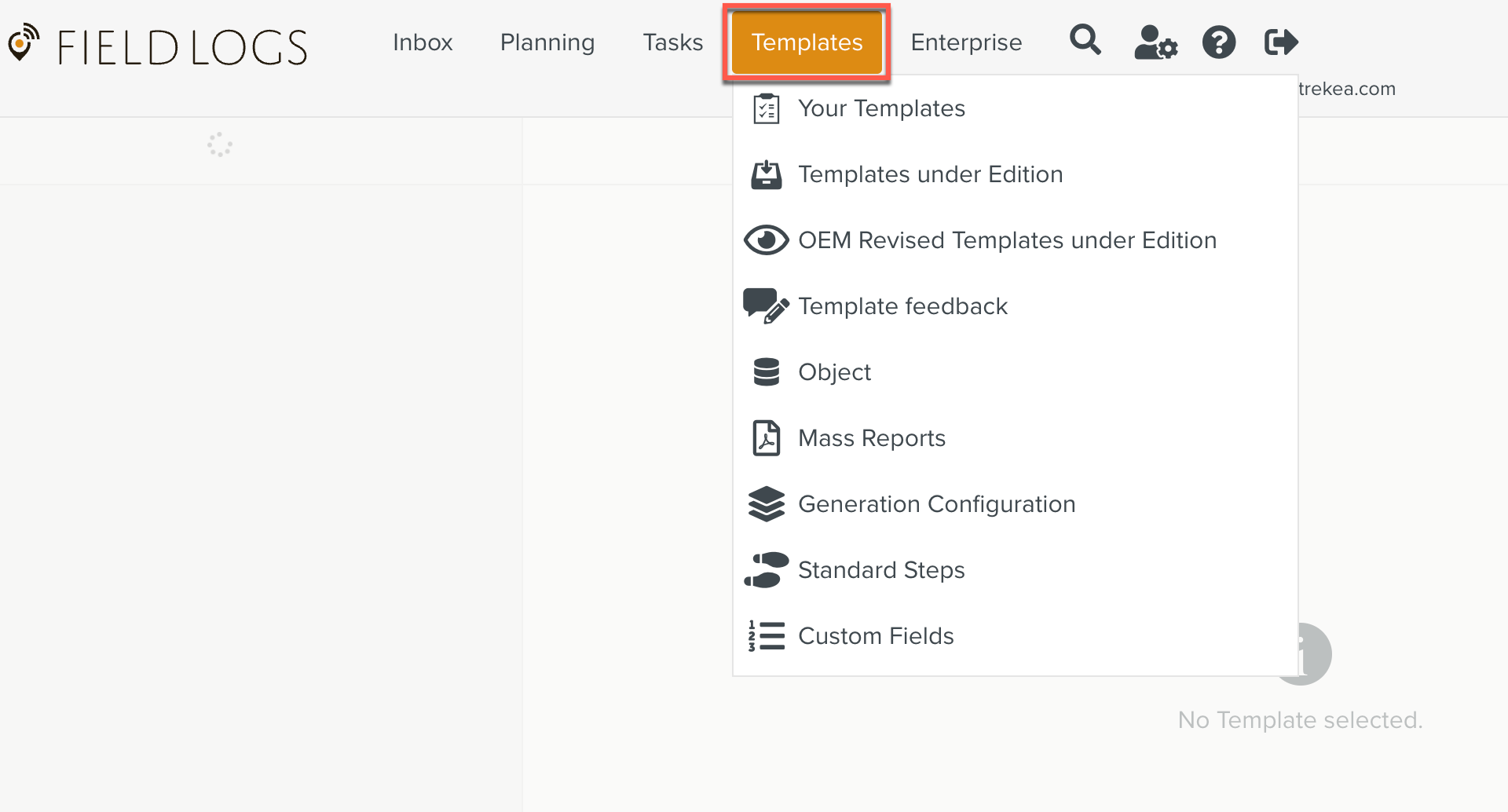Screen dimensions: 1508x812
Task: Open the help question mark icon
Action: coord(1219,42)
